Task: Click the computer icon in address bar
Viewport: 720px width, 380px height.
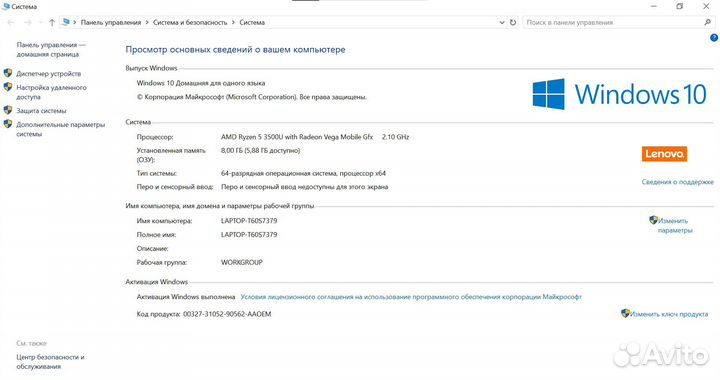Action: pyautogui.click(x=66, y=22)
